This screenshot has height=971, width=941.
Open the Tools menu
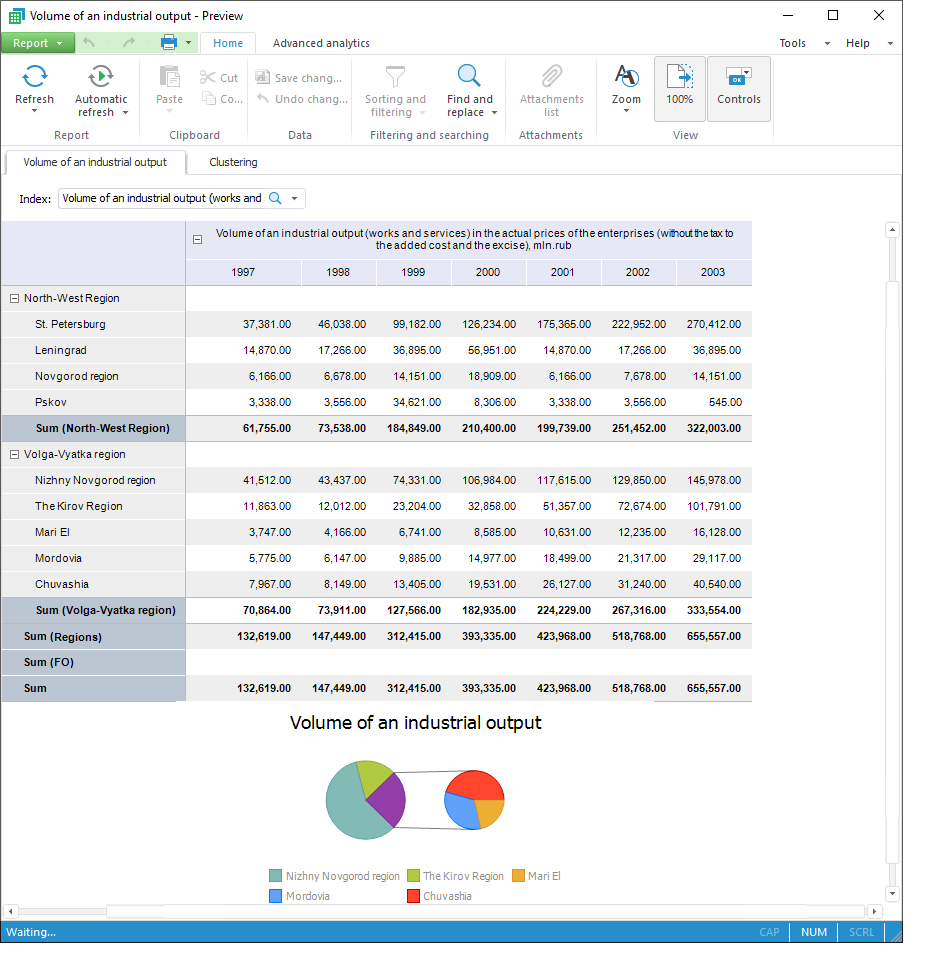tap(793, 43)
